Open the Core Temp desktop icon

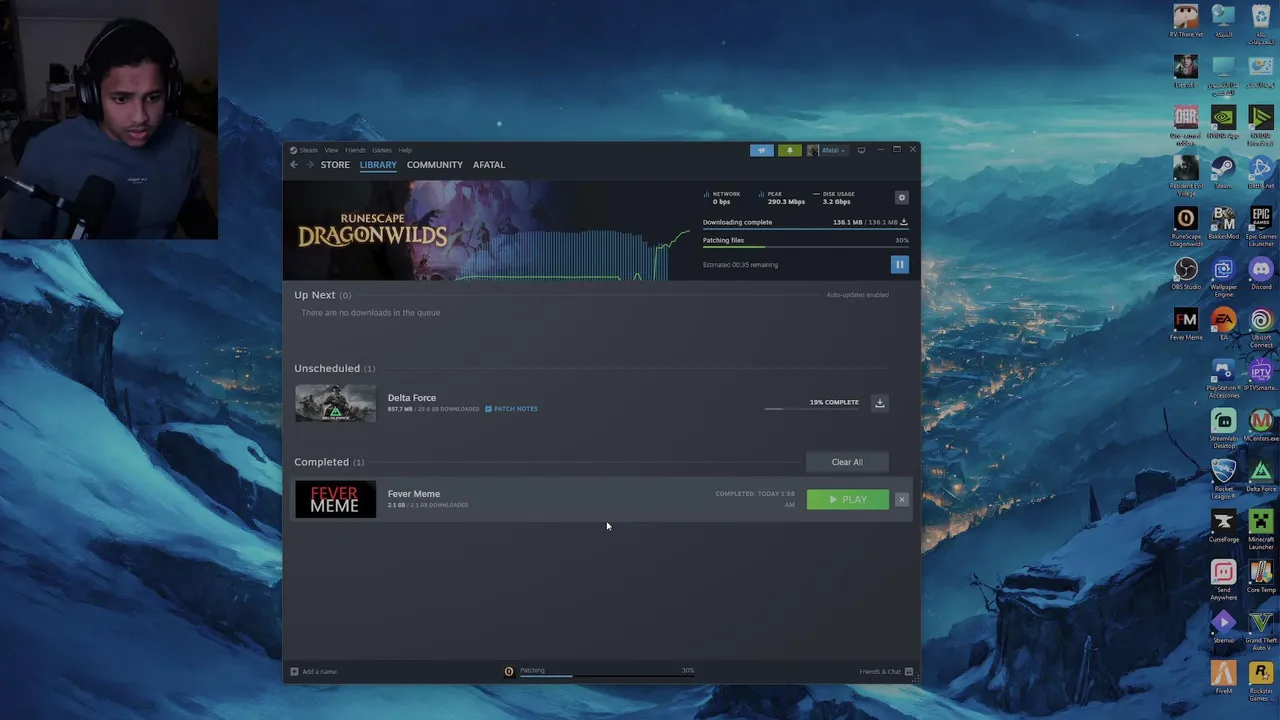point(1261,576)
